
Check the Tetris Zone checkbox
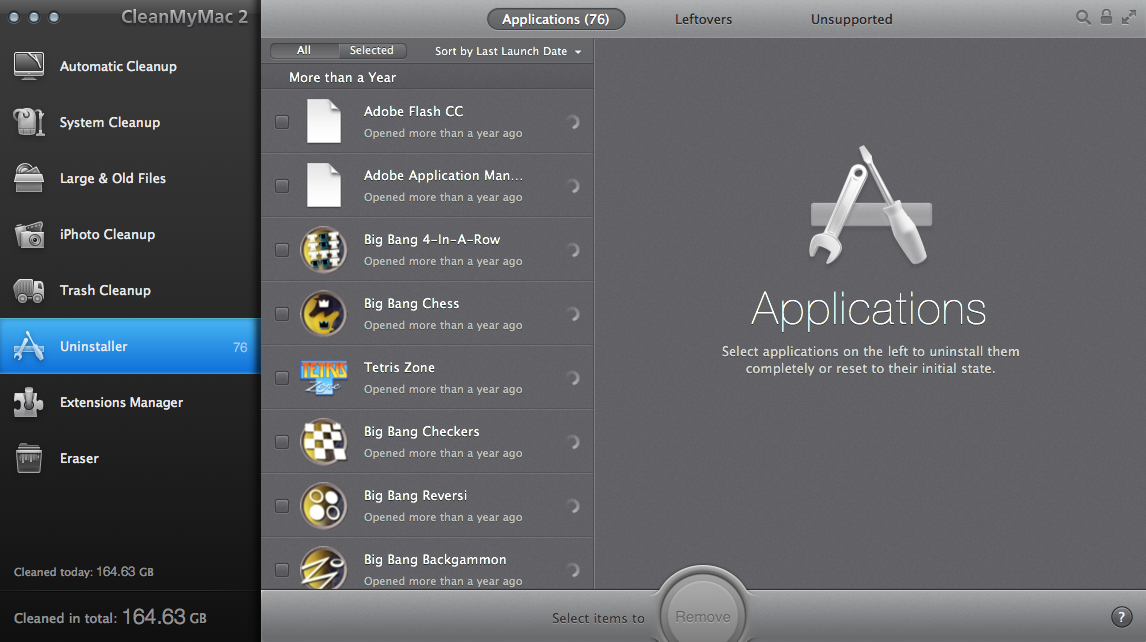point(282,378)
